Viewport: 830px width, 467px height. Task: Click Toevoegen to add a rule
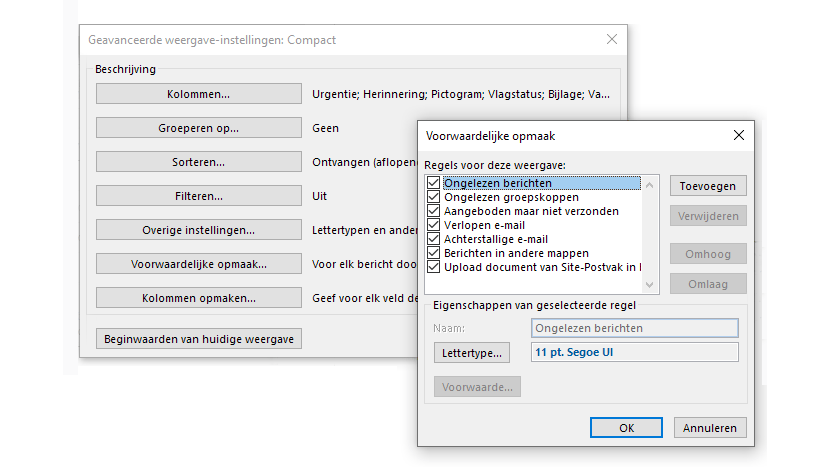[708, 186]
